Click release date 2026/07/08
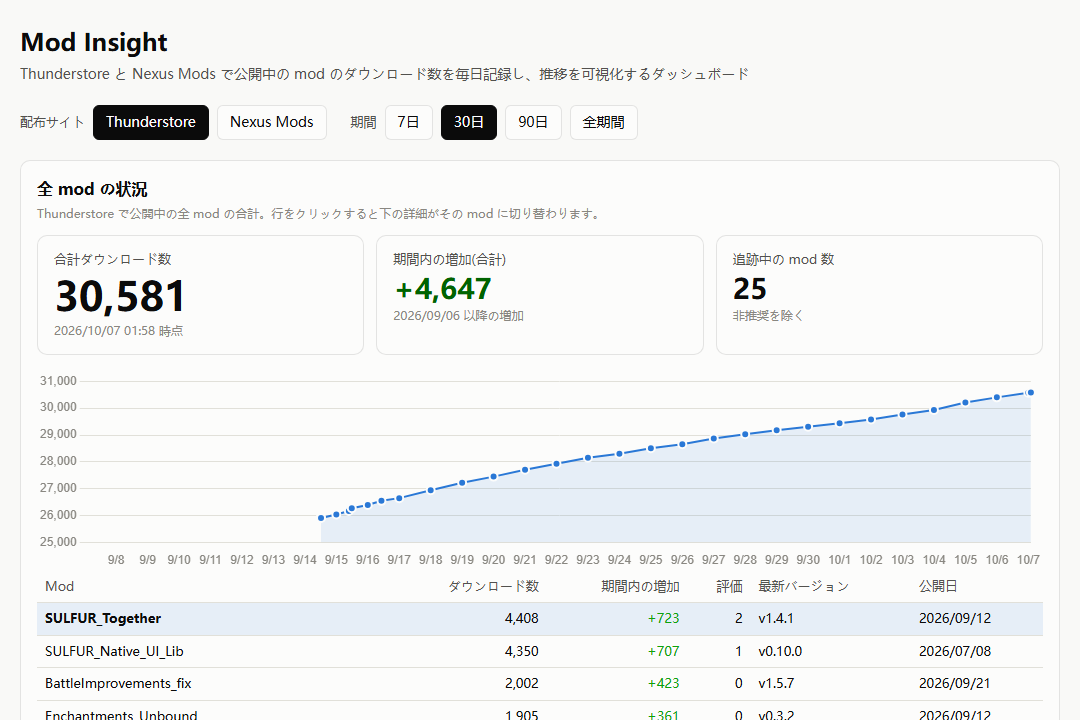This screenshot has height=720, width=1080. (x=955, y=651)
